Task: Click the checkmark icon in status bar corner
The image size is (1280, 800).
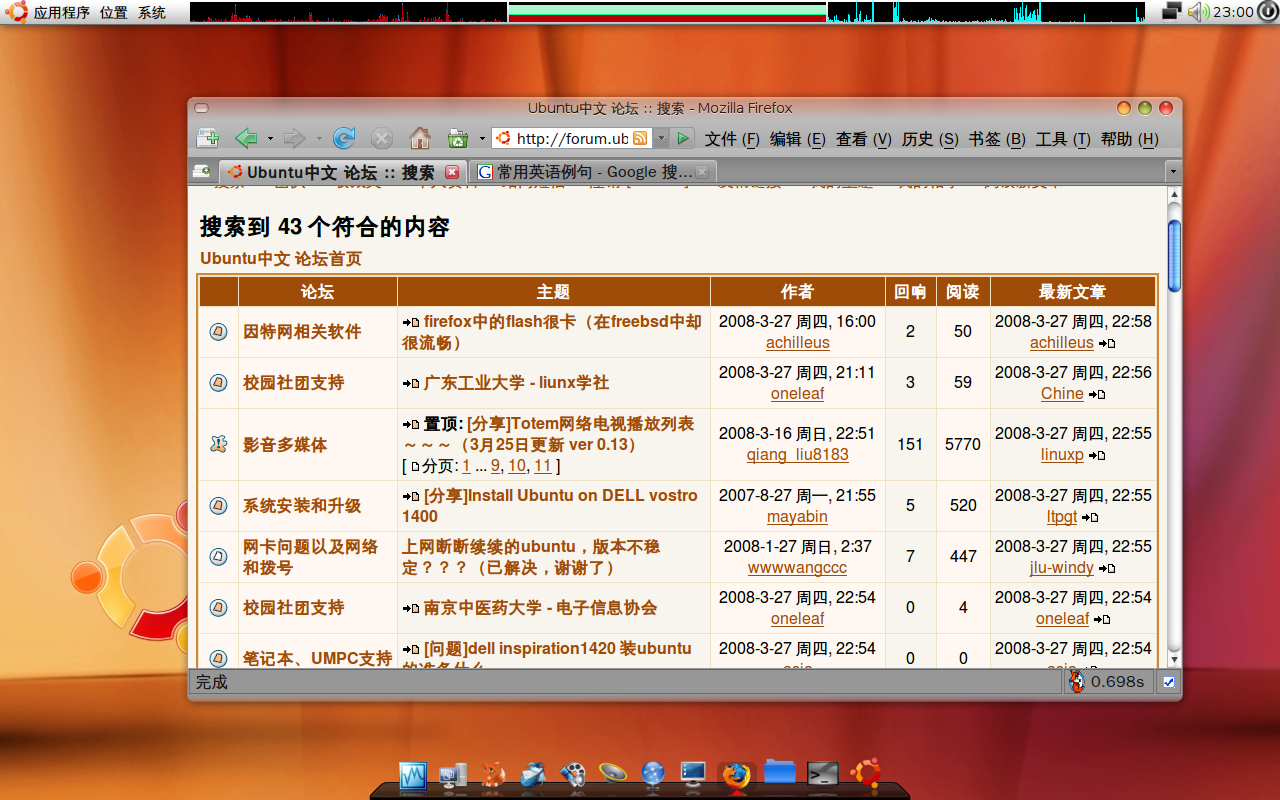Action: pos(1168,682)
